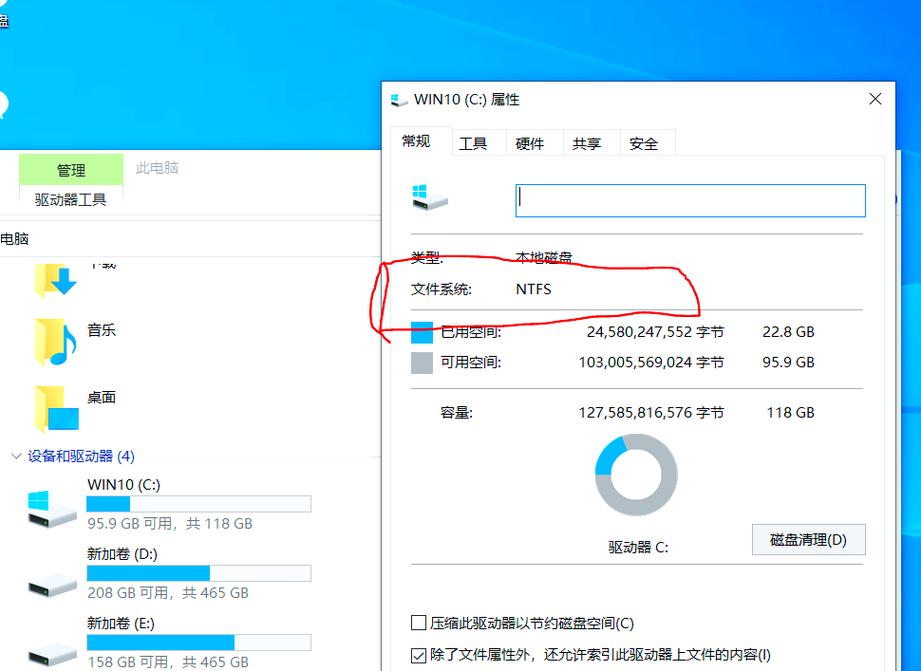
Task: Enable 压缩此驱动器以节约磁盘空间 checkbox
Action: pyautogui.click(x=418, y=623)
